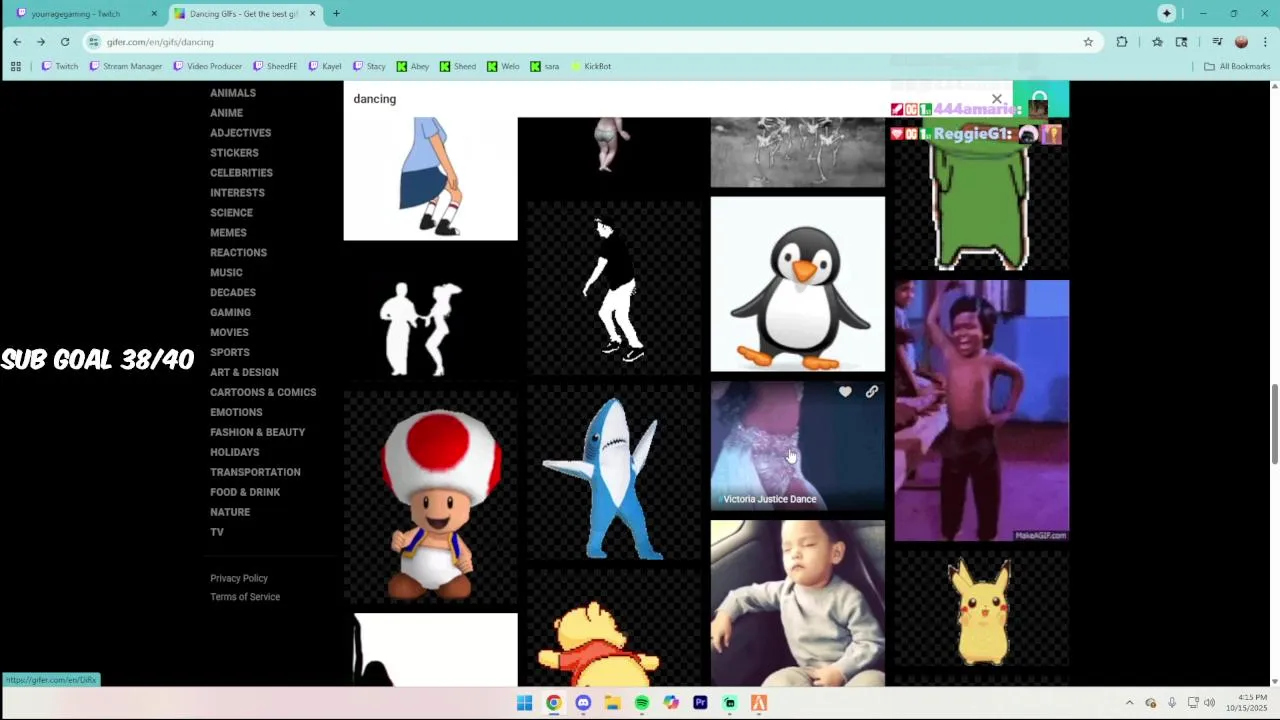Browse the ANIMALS category
The width and height of the screenshot is (1280, 720).
pyautogui.click(x=233, y=93)
